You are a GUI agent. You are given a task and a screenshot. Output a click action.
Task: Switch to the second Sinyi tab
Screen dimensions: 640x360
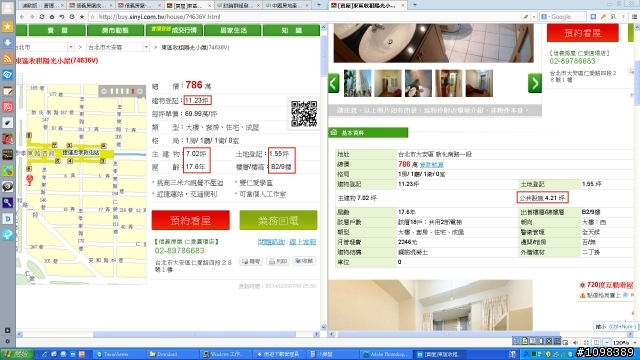coord(90,5)
